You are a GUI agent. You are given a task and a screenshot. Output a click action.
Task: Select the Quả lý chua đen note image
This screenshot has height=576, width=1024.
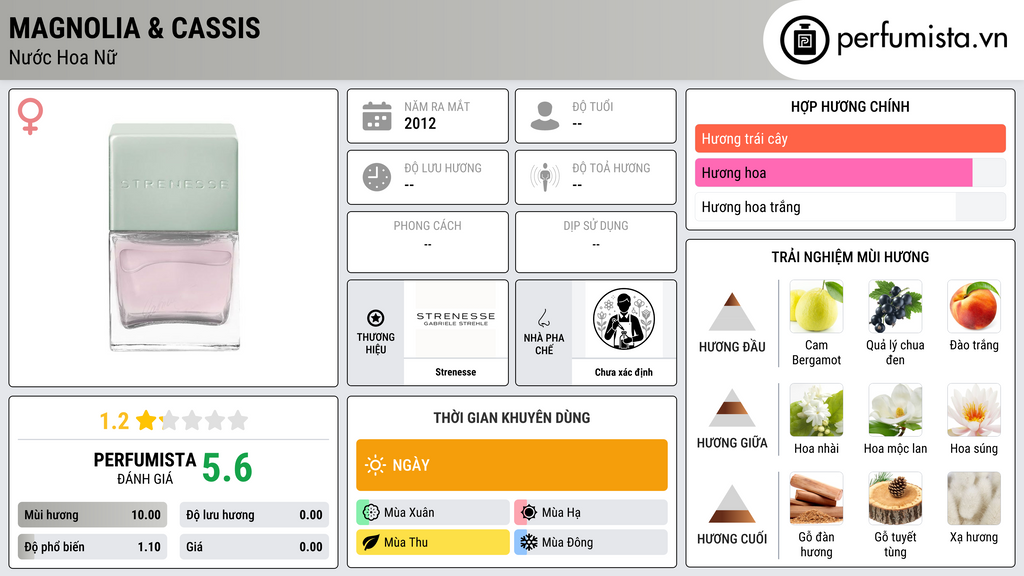pos(895,306)
